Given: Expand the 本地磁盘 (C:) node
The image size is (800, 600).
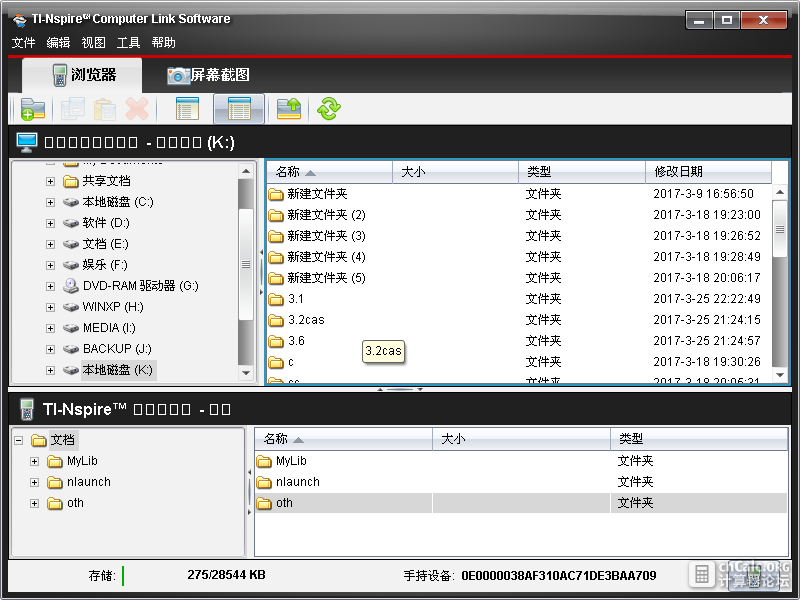Looking at the screenshot, I should 50,203.
